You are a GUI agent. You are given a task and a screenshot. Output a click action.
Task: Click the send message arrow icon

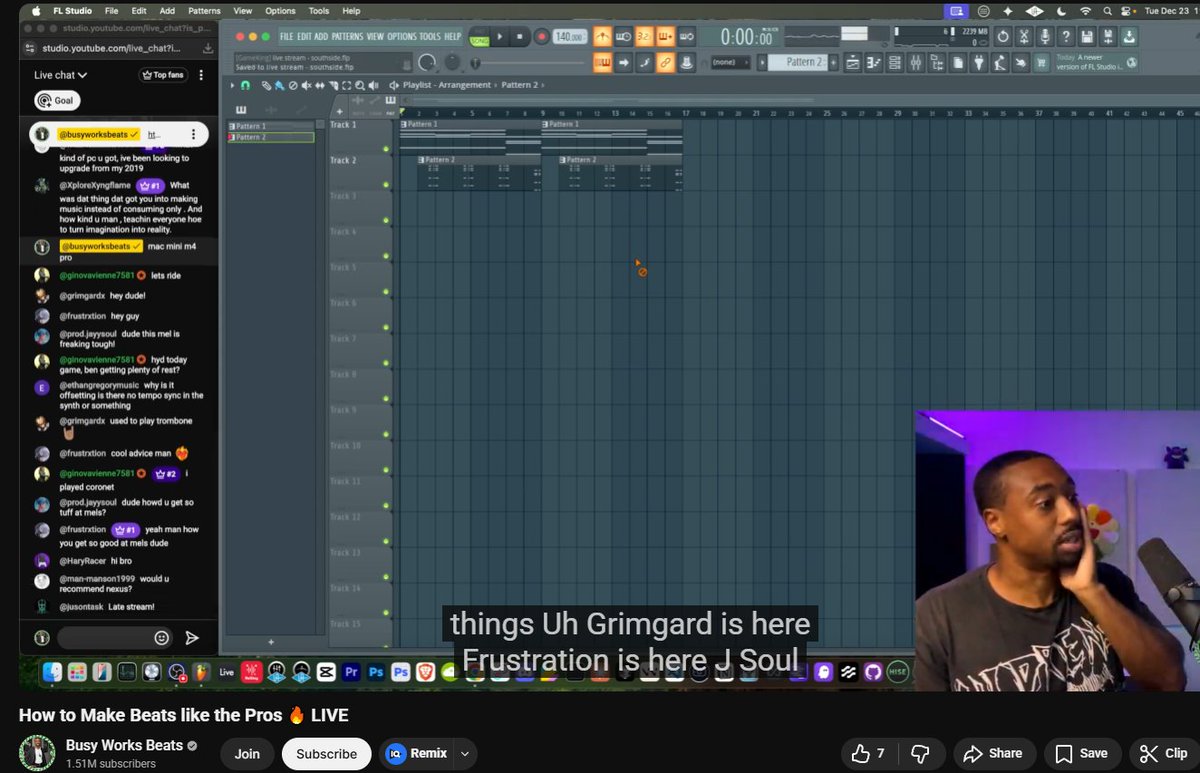[192, 637]
